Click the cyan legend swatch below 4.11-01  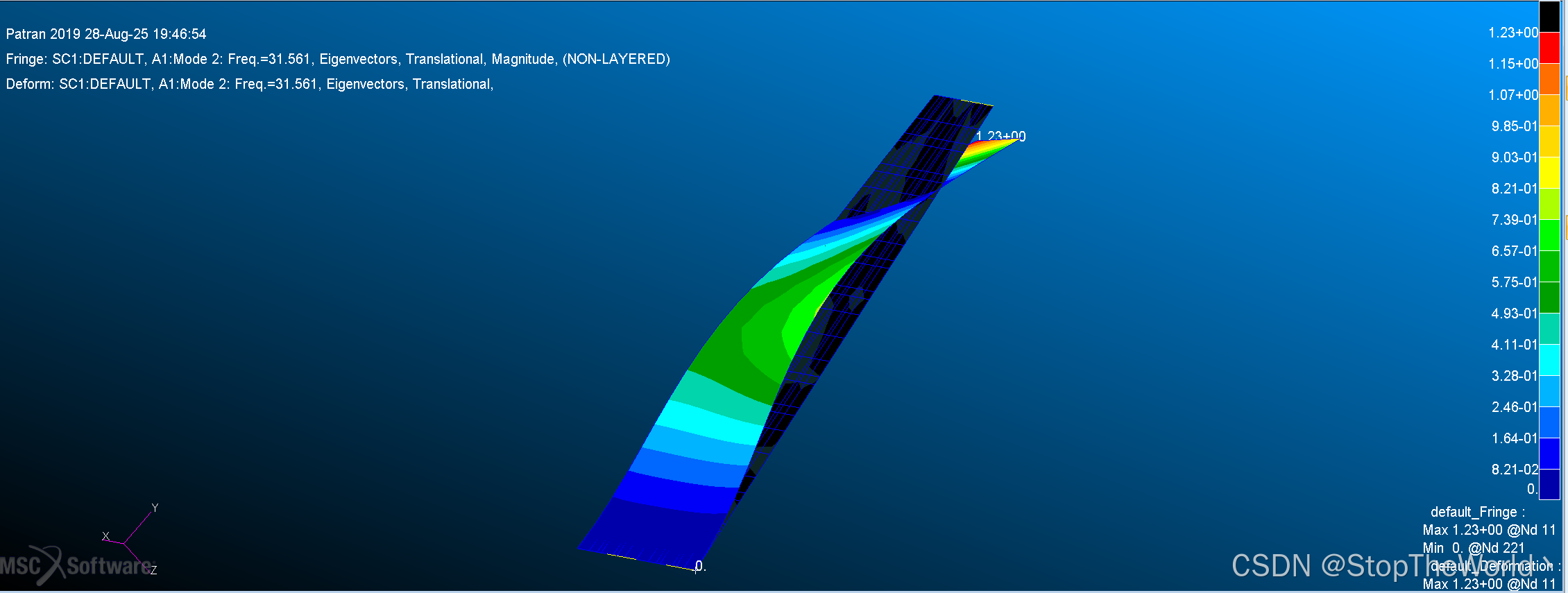[1549, 360]
